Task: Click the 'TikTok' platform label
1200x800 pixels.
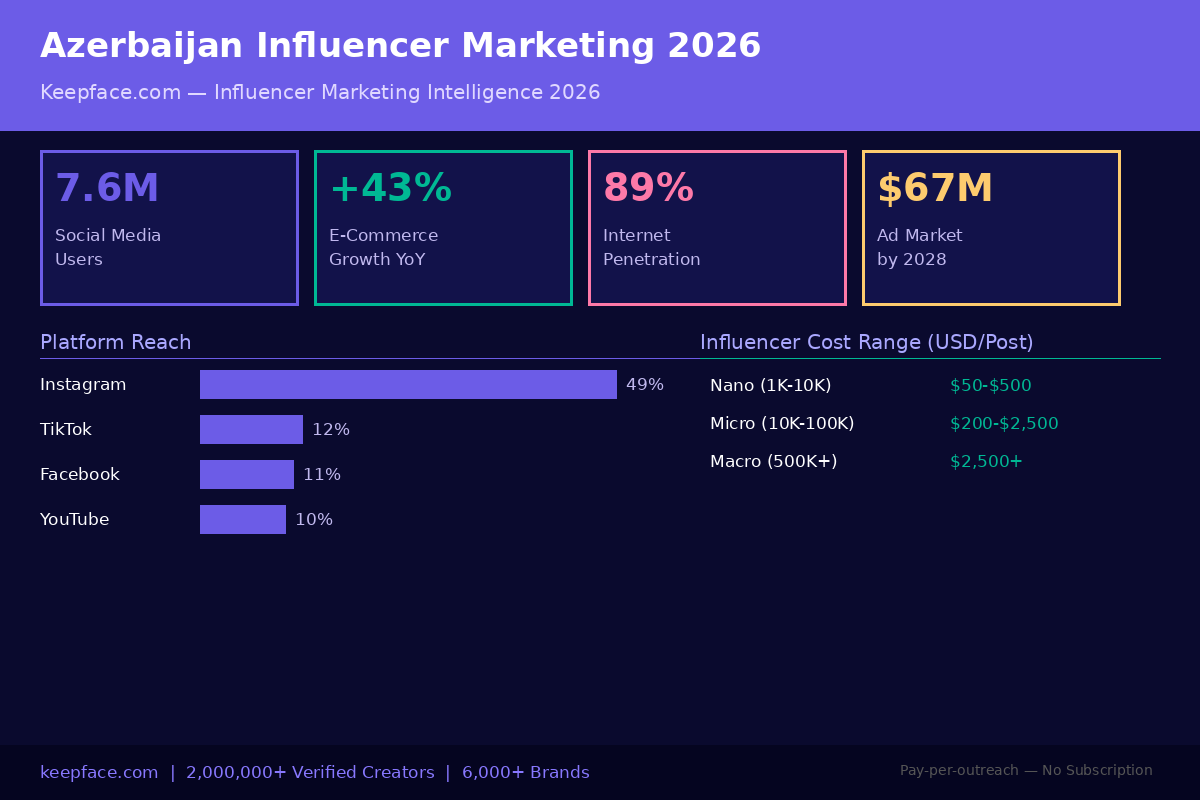Action: point(66,430)
